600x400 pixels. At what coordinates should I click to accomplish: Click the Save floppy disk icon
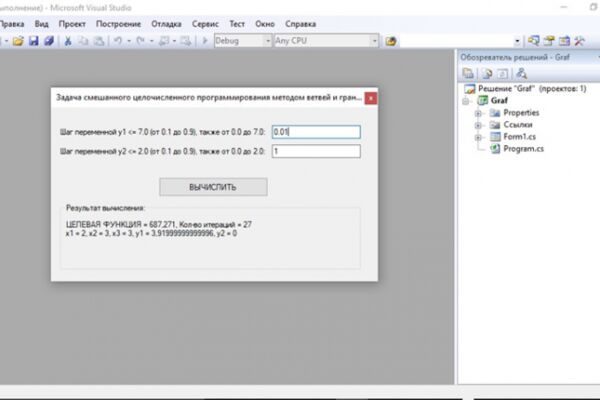(34, 41)
